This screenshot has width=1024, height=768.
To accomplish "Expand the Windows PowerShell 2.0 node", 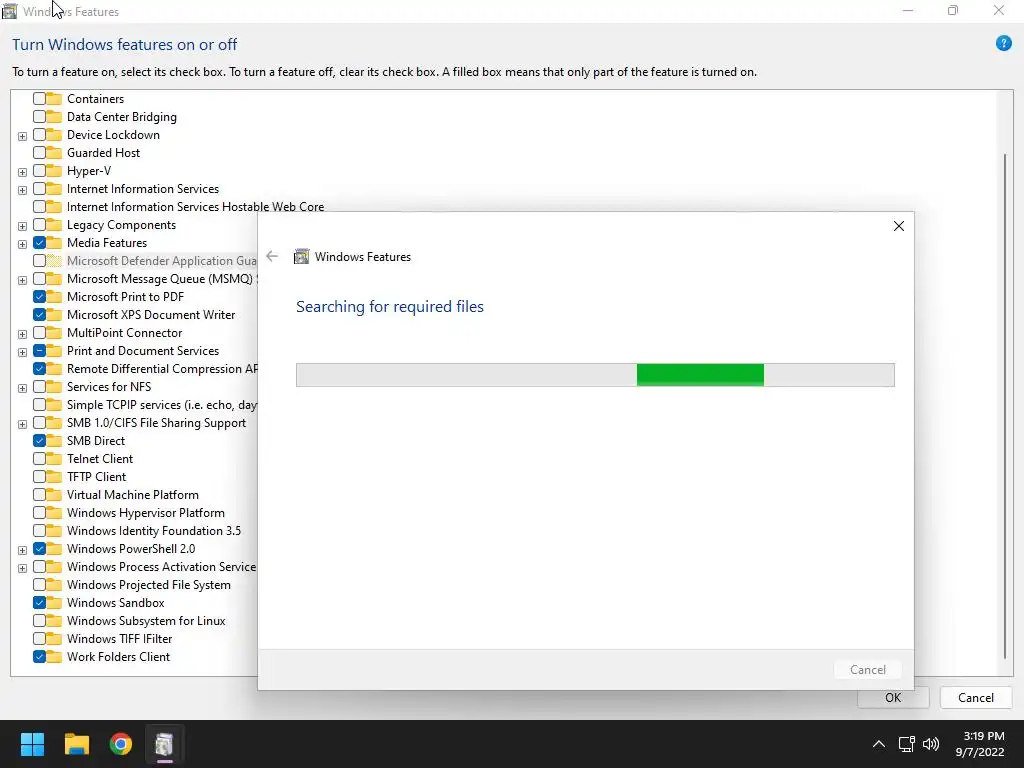I will tap(22, 550).
